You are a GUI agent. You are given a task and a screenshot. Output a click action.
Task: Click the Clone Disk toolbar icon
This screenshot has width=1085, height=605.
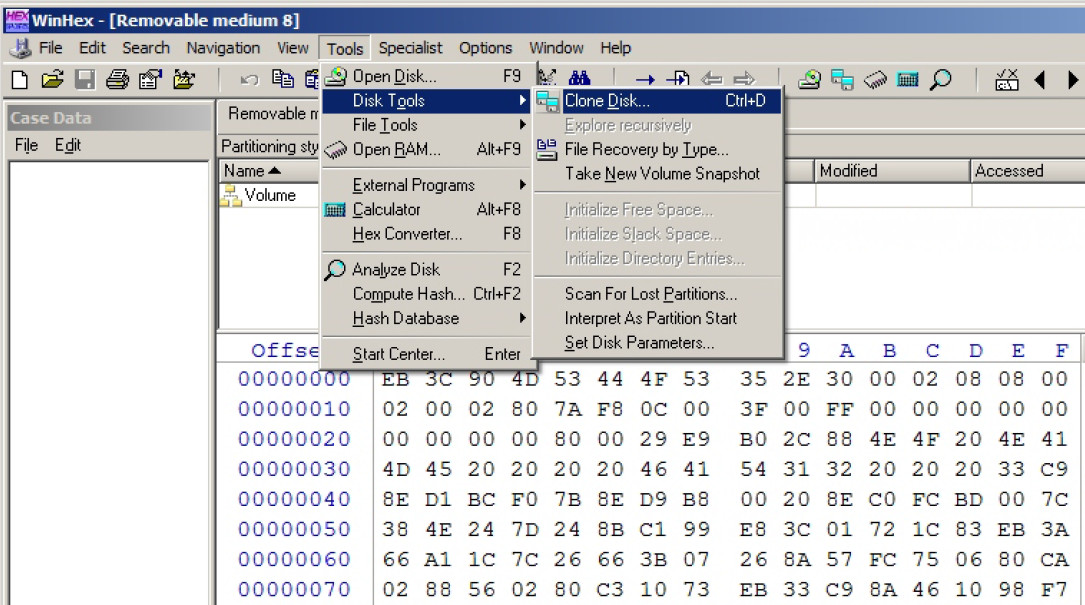coord(842,80)
